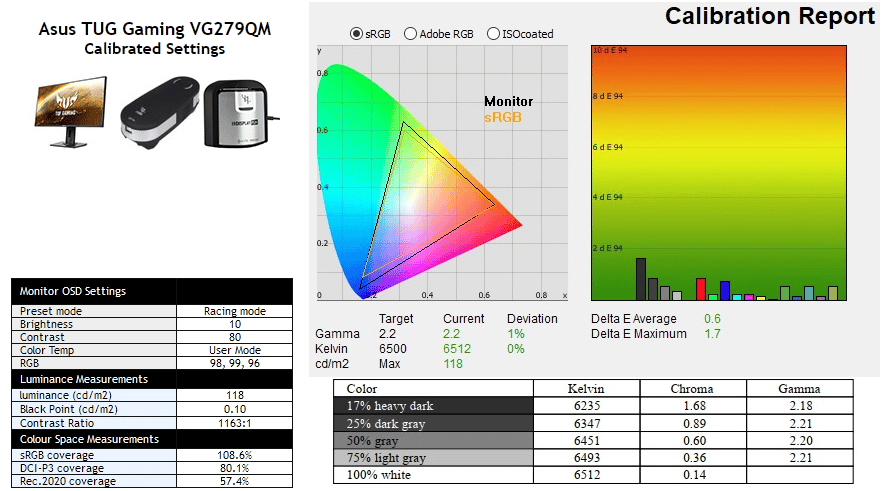Click the sRGB coverage value 108.6%

point(235,455)
